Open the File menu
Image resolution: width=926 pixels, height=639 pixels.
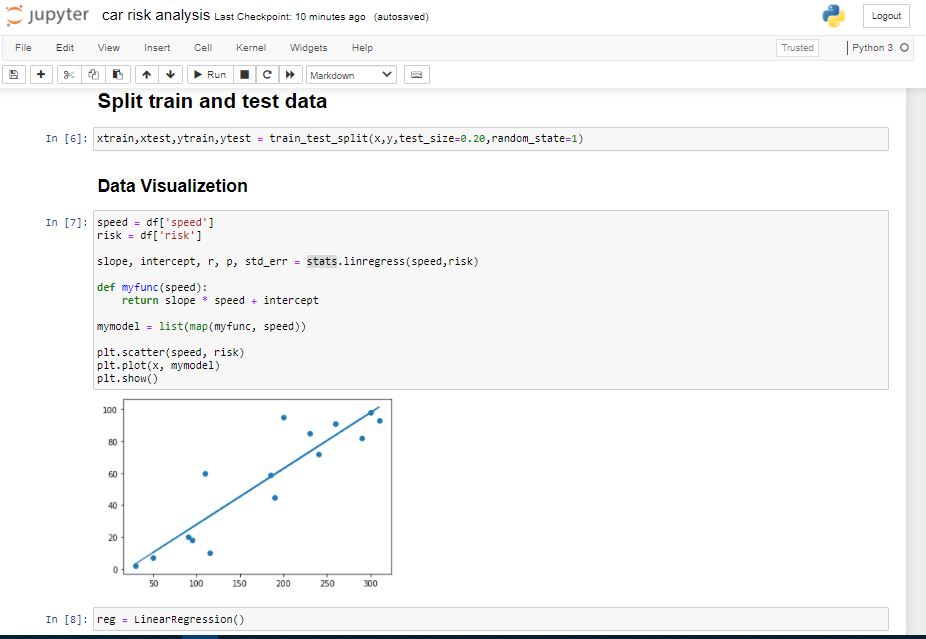pyautogui.click(x=23, y=48)
